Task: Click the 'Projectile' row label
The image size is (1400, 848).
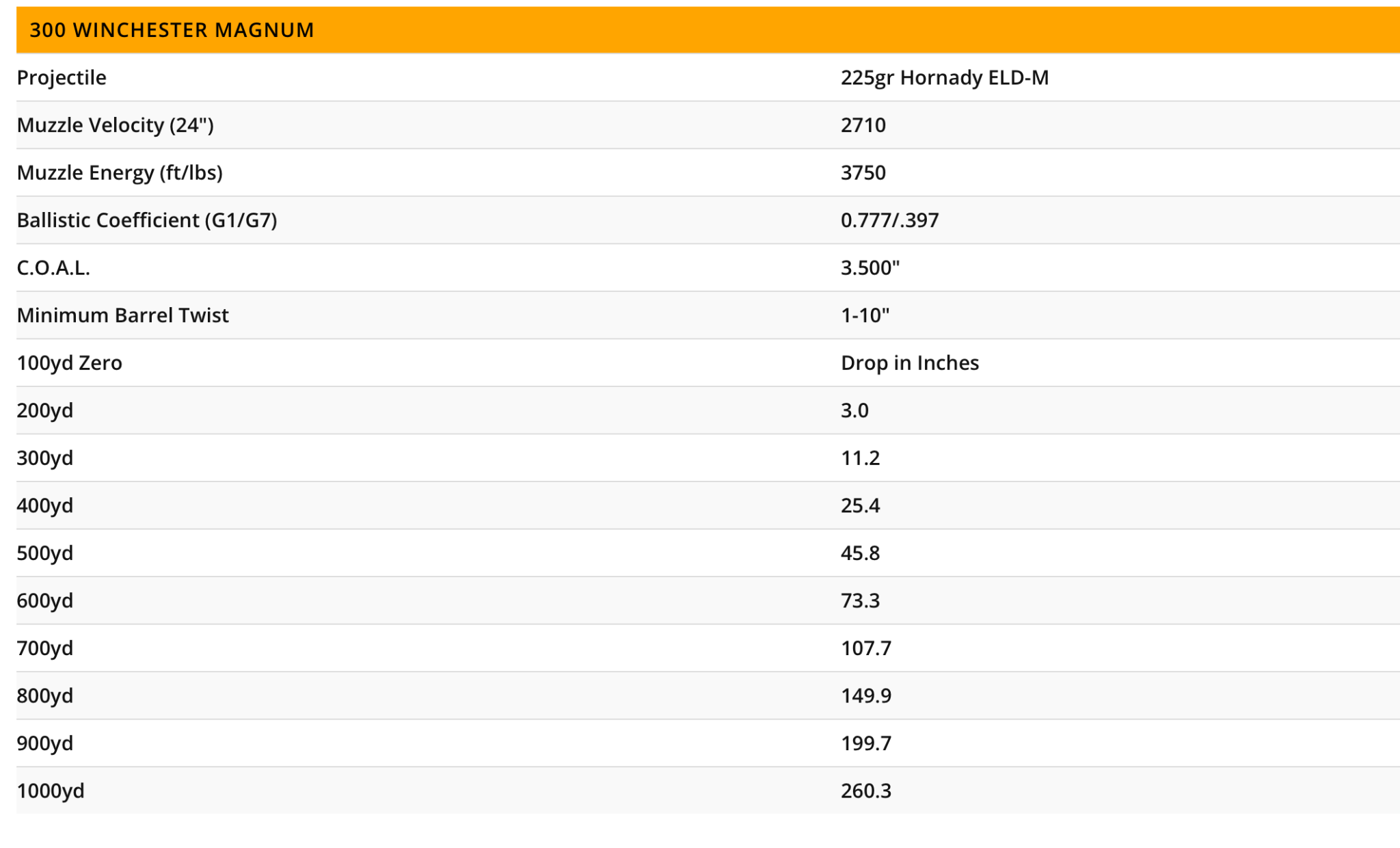Action: (62, 78)
